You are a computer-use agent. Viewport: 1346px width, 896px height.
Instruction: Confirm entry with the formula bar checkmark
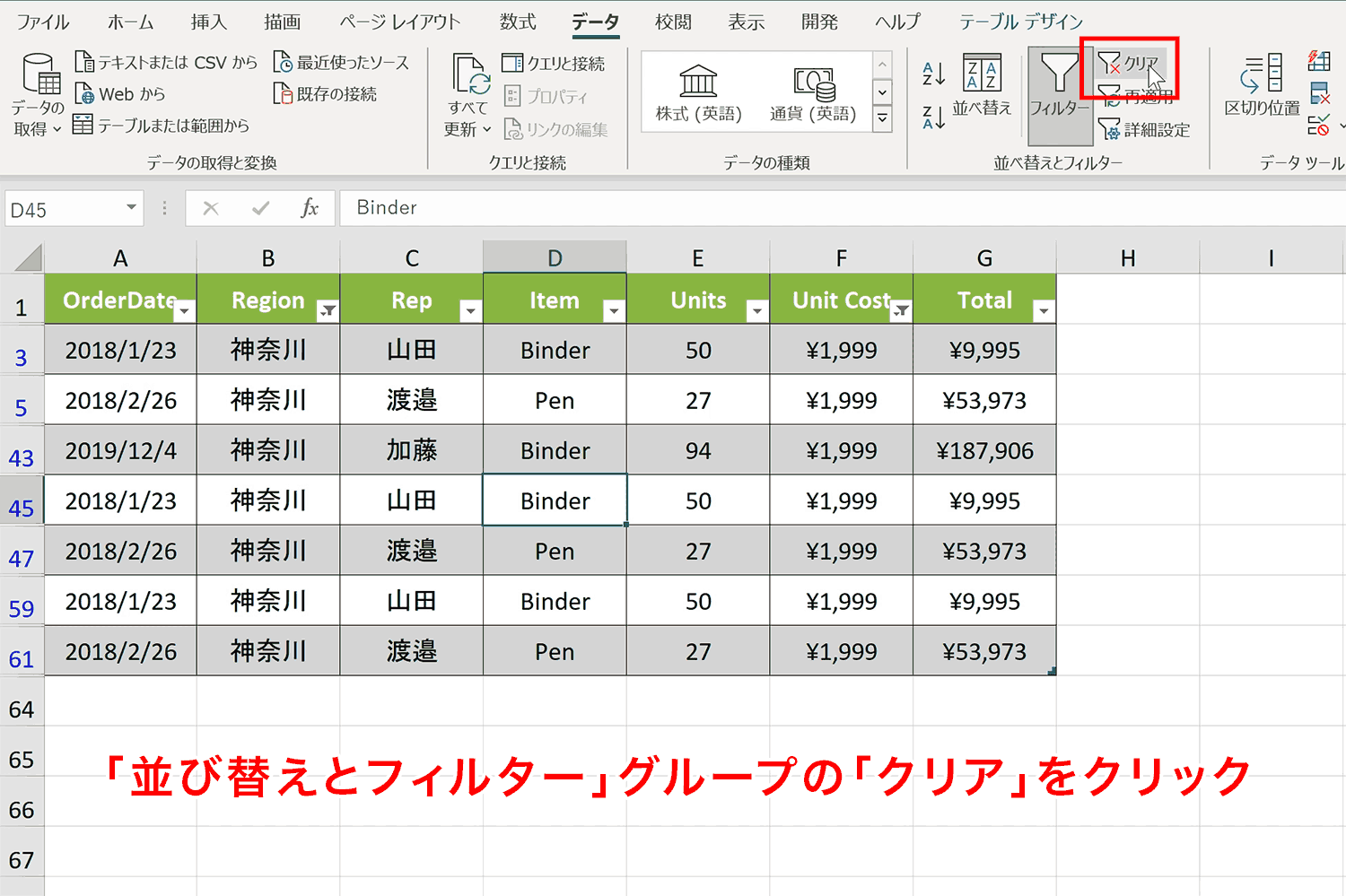tap(261, 208)
